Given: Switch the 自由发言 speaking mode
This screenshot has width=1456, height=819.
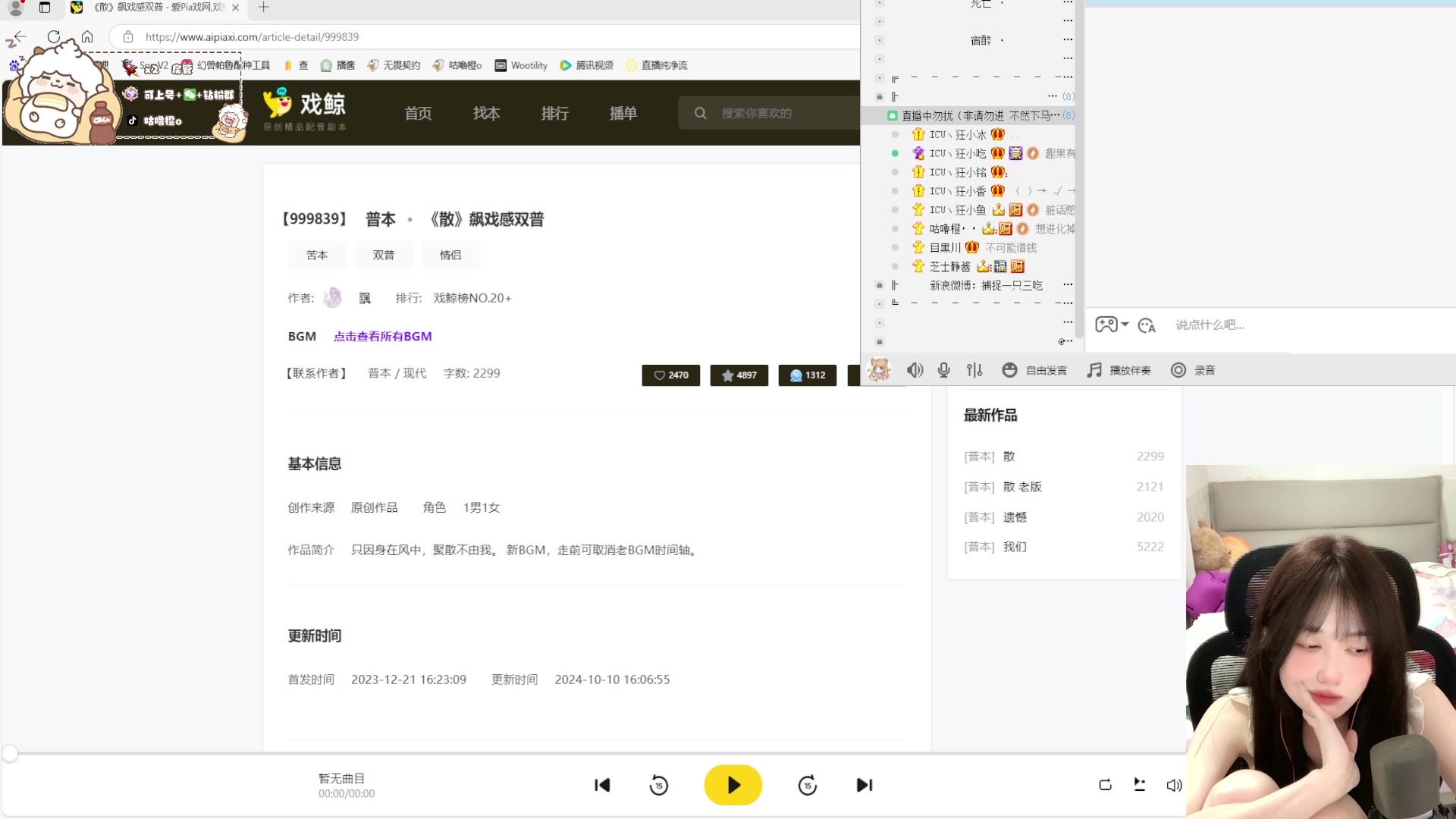Looking at the screenshot, I should tap(1034, 370).
